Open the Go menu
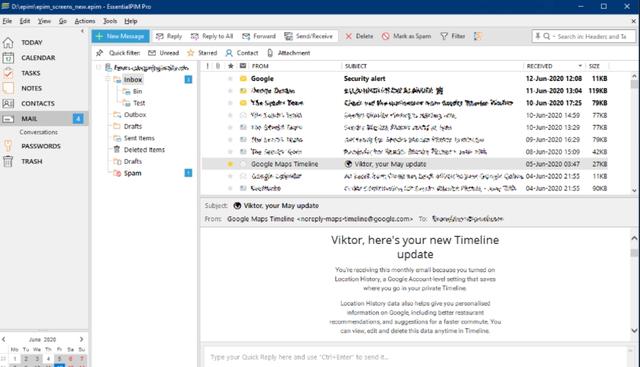 62,21
